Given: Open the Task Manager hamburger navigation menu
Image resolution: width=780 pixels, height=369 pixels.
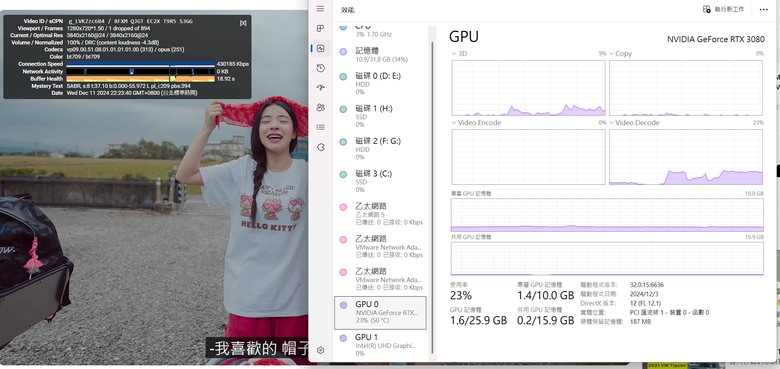Looking at the screenshot, I should [x=320, y=9].
